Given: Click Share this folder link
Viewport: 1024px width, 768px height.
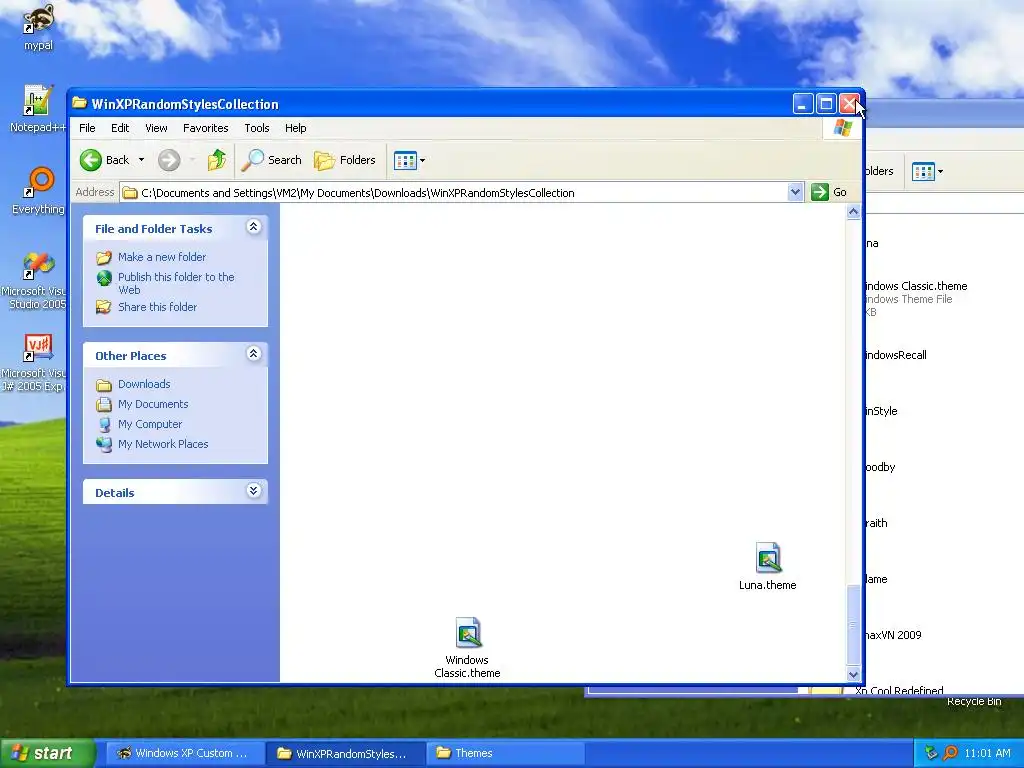Looking at the screenshot, I should (x=157, y=307).
